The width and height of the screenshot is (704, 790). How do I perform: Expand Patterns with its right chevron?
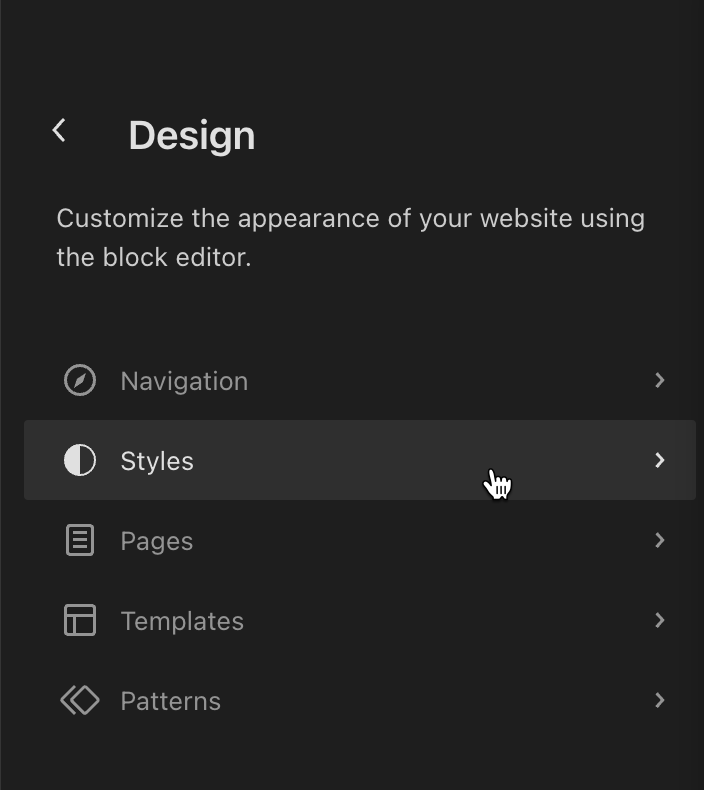pos(659,700)
